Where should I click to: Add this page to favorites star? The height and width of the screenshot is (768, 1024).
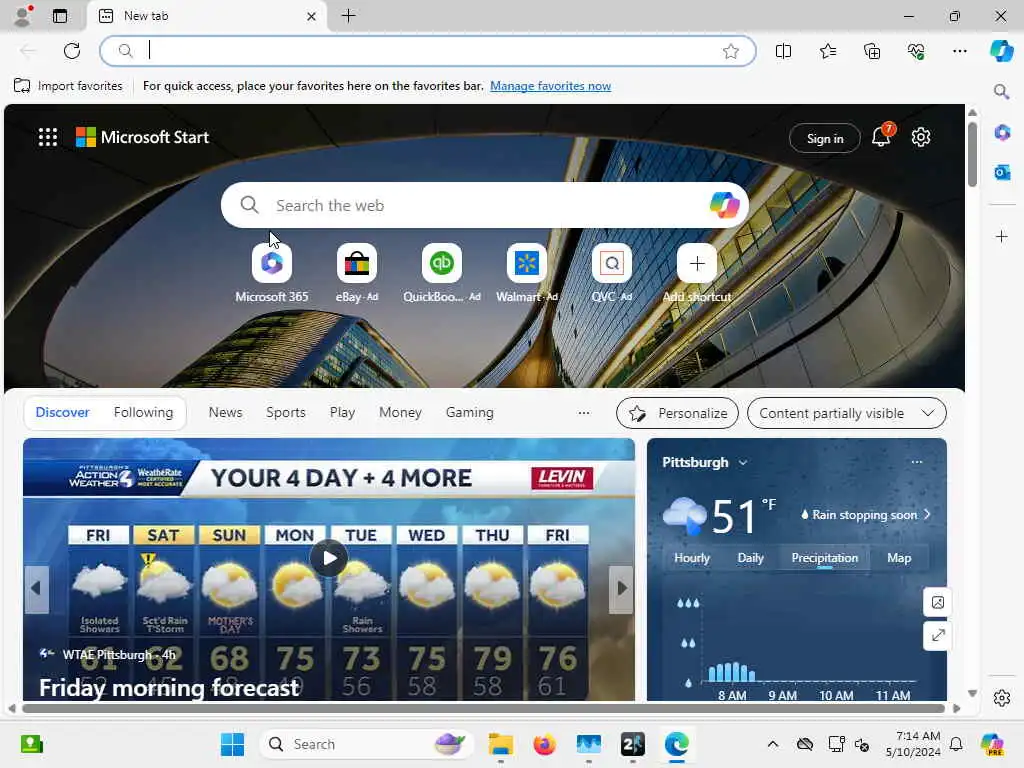coord(731,51)
